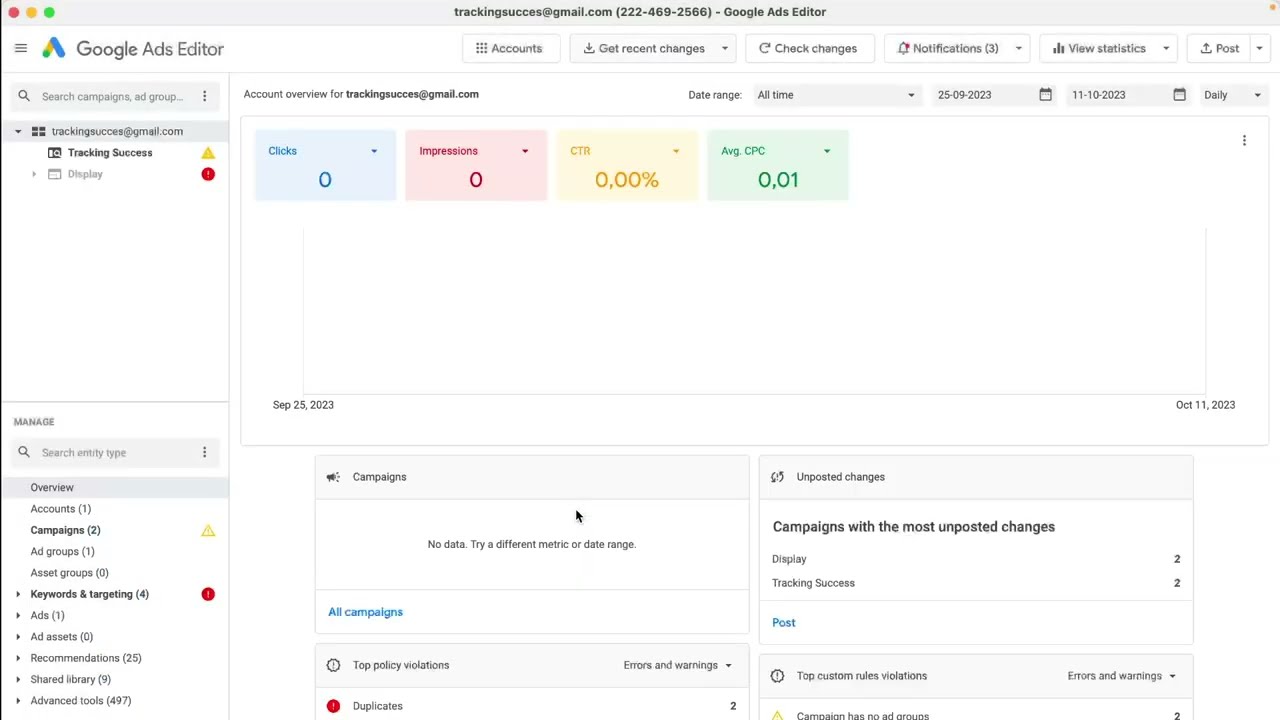
Task: Click red error icon beside Duplicates
Action: pos(333,706)
